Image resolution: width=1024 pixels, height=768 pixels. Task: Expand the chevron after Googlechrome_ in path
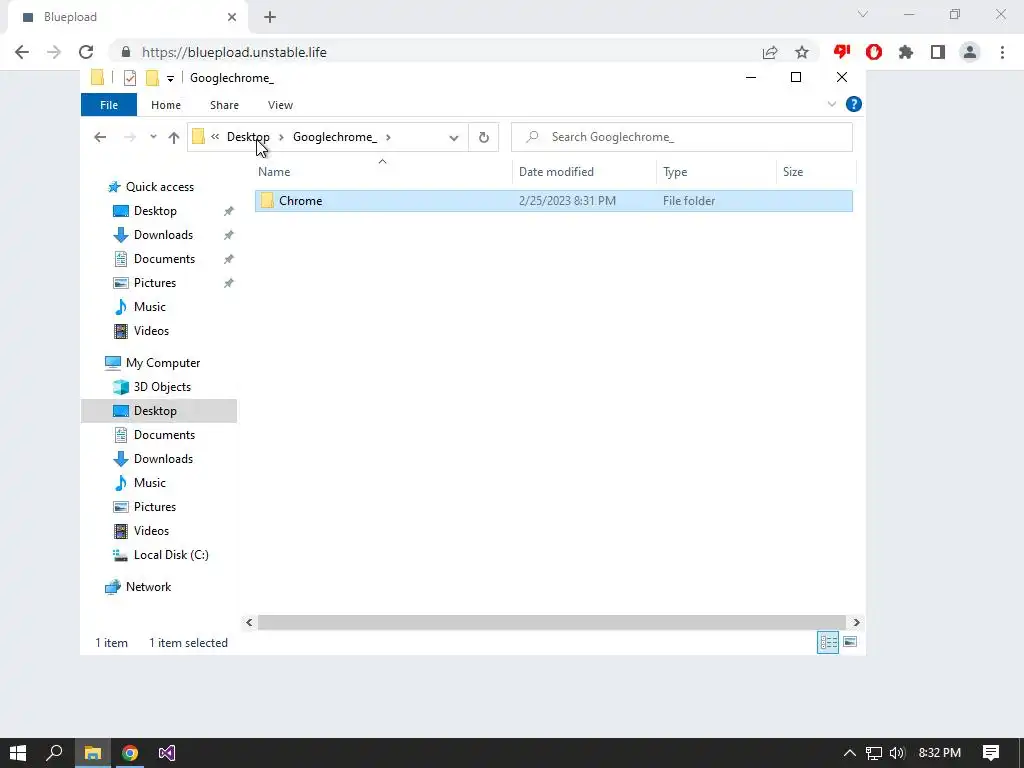point(388,137)
